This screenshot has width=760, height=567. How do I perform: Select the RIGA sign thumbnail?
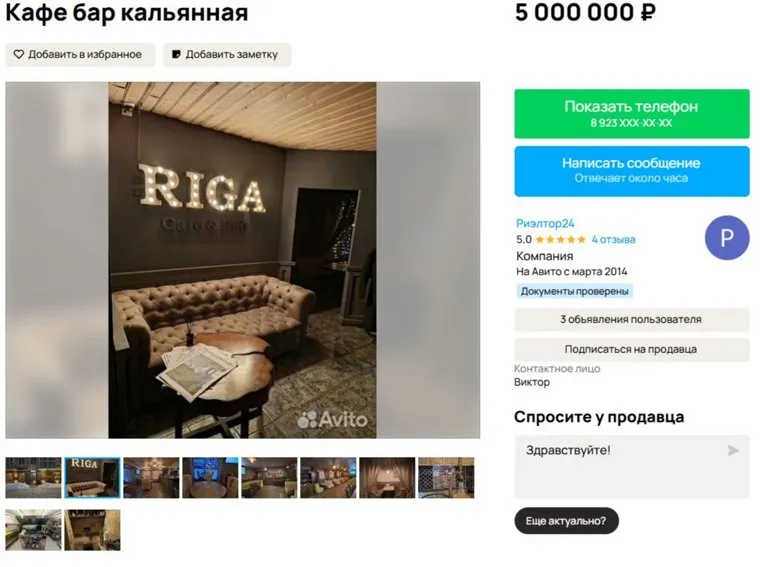pos(92,478)
